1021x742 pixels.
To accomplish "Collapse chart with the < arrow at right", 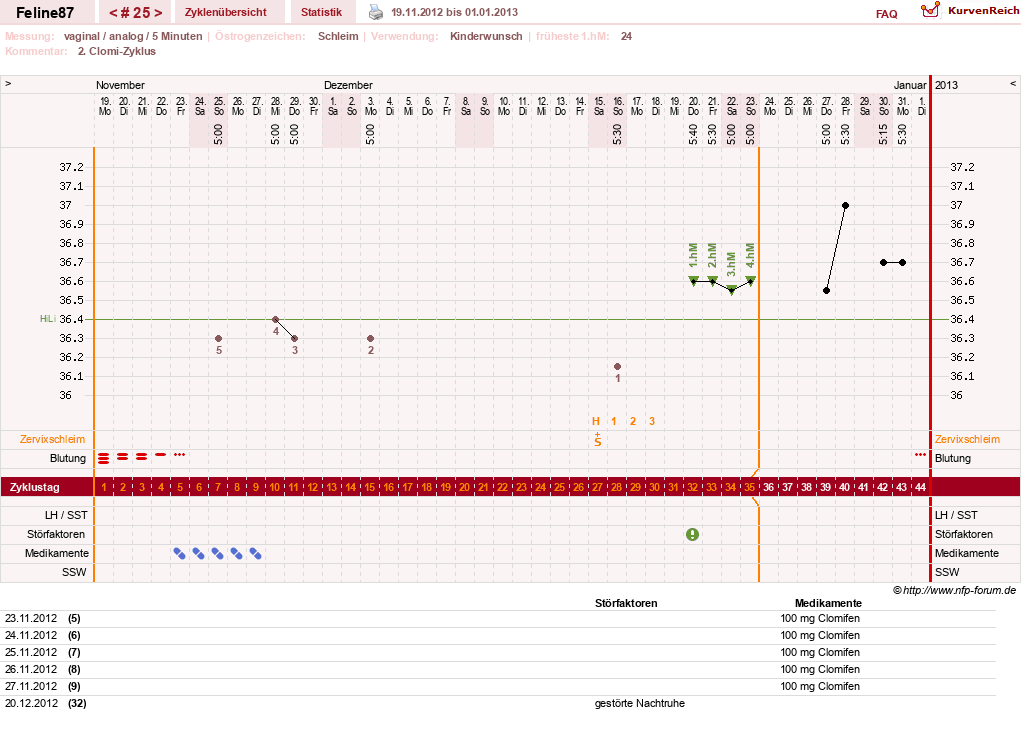I will (1013, 84).
